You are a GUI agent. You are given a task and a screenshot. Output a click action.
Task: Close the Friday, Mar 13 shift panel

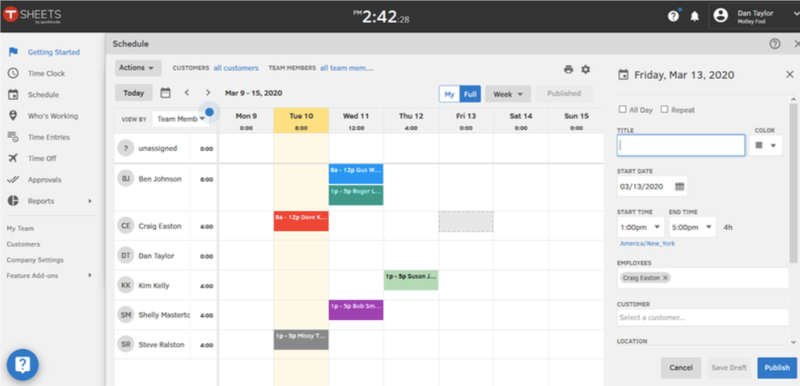[x=790, y=75]
